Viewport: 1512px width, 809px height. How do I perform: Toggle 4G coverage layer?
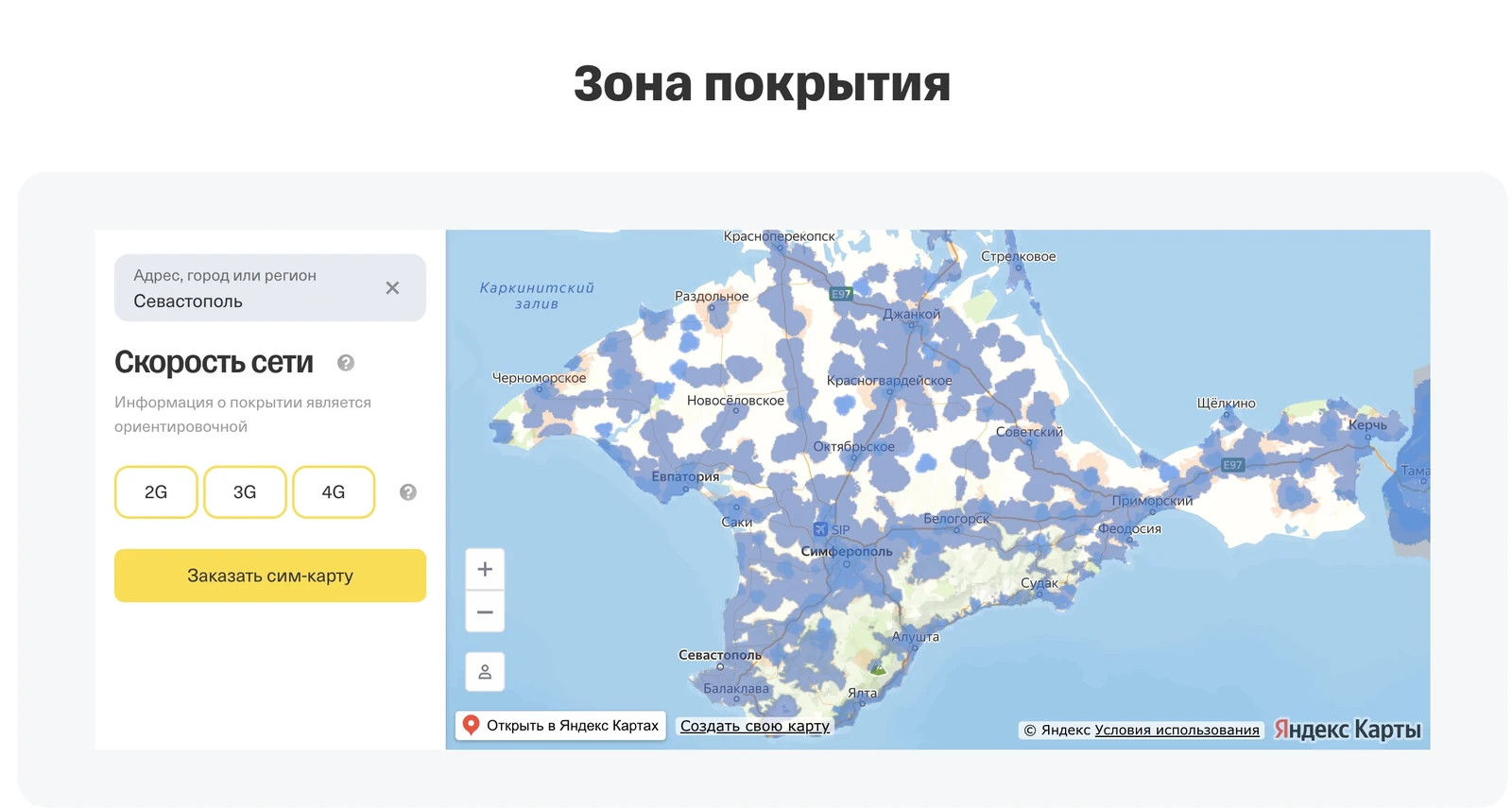point(334,492)
